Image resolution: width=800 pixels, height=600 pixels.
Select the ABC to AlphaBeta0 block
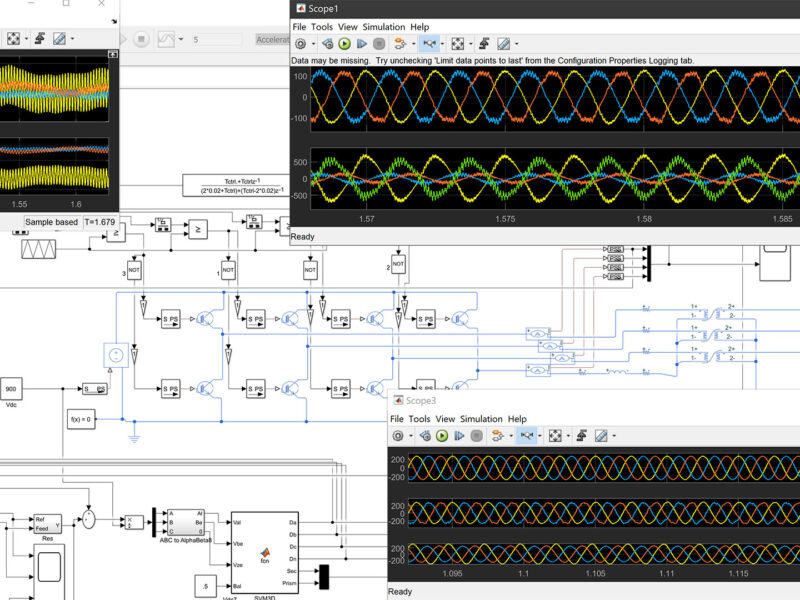[186, 523]
